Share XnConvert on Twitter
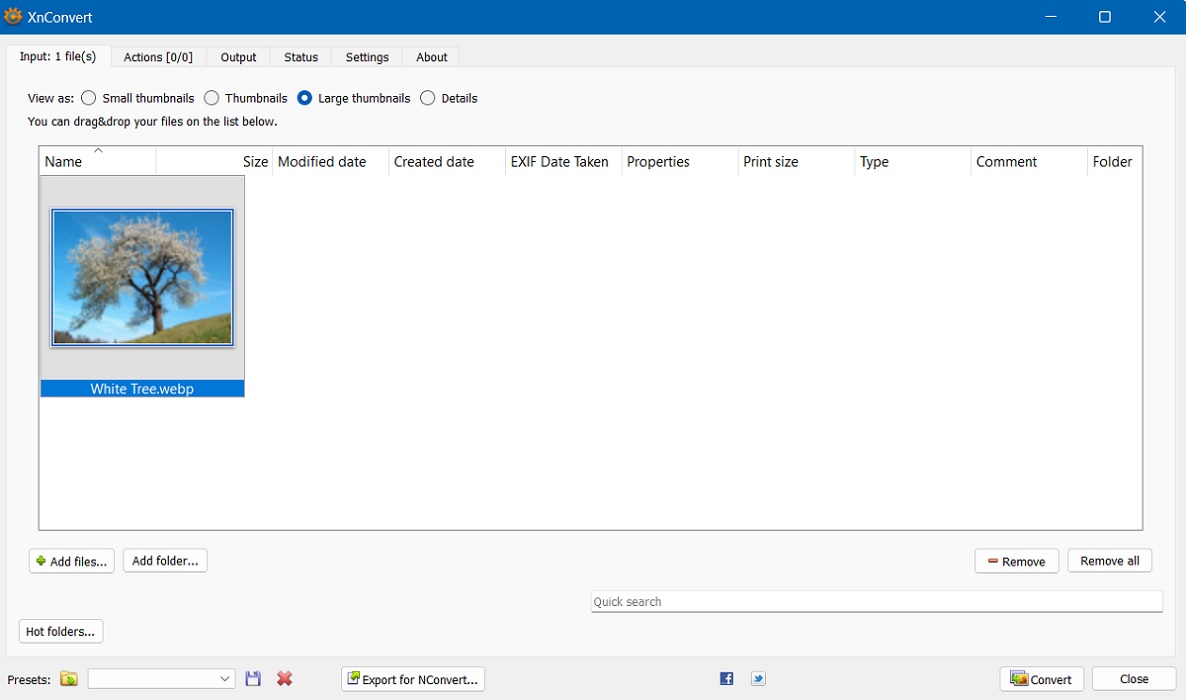The height and width of the screenshot is (700, 1186). [758, 678]
